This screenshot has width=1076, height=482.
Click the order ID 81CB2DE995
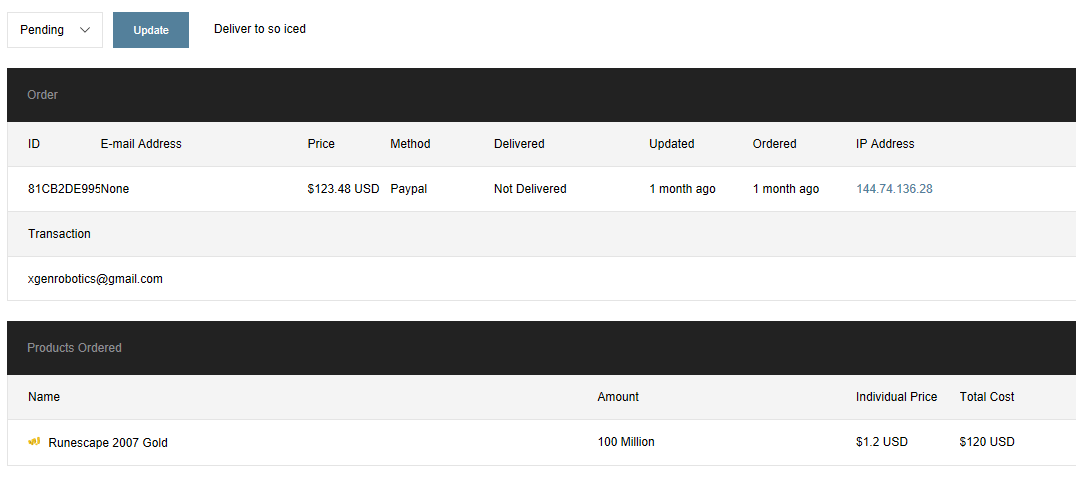pos(64,189)
